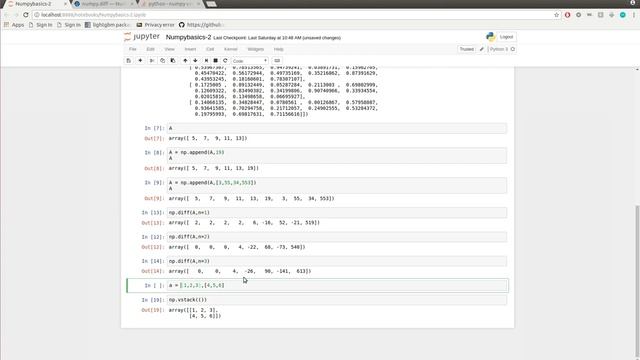Screen dimensions: 640x360
Task: Click the teal round extension icon in the browser toolbar
Action: [622, 15]
